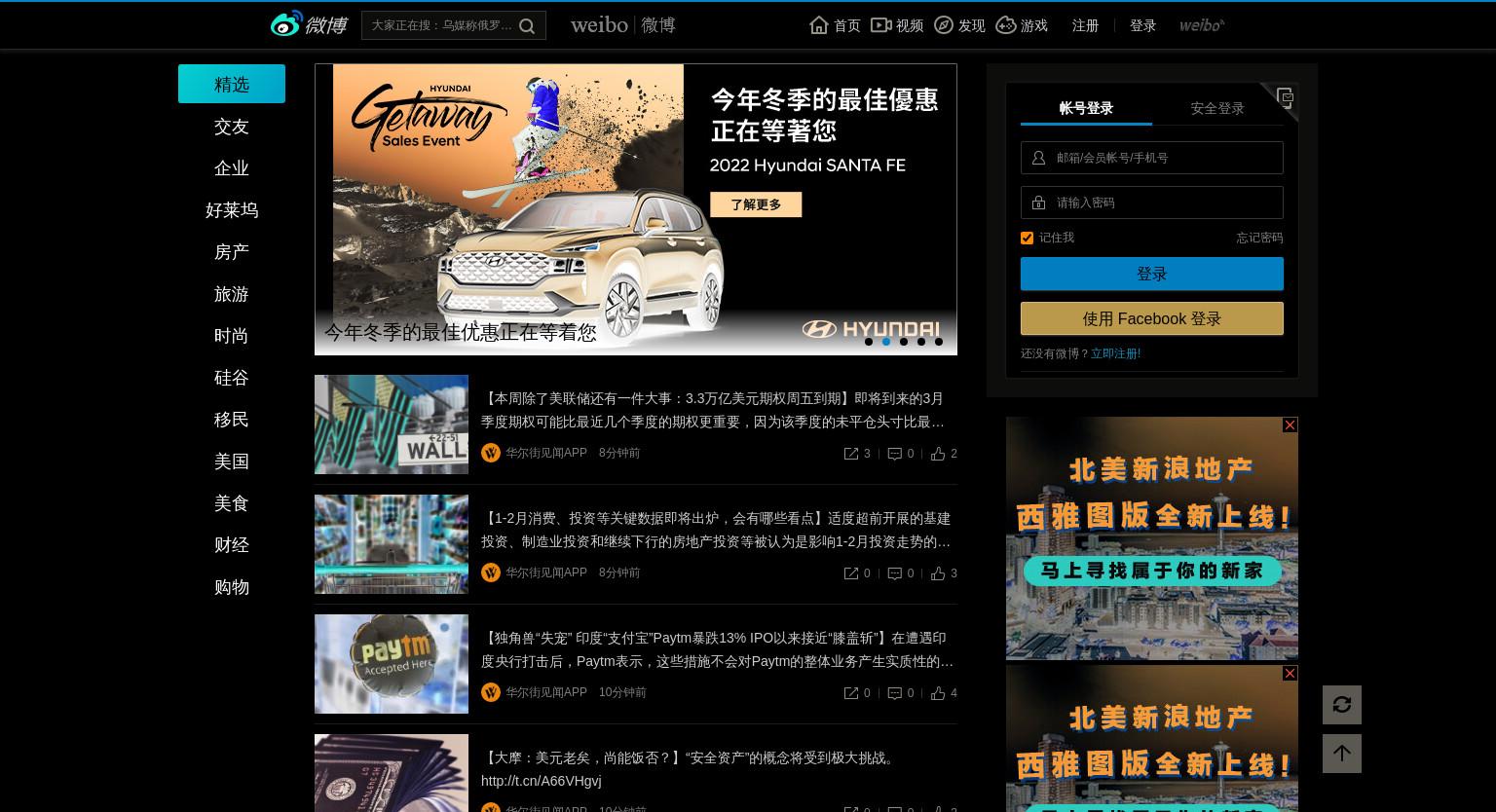Select 硅谷 category in sidebar
1496x812 pixels.
[232, 378]
